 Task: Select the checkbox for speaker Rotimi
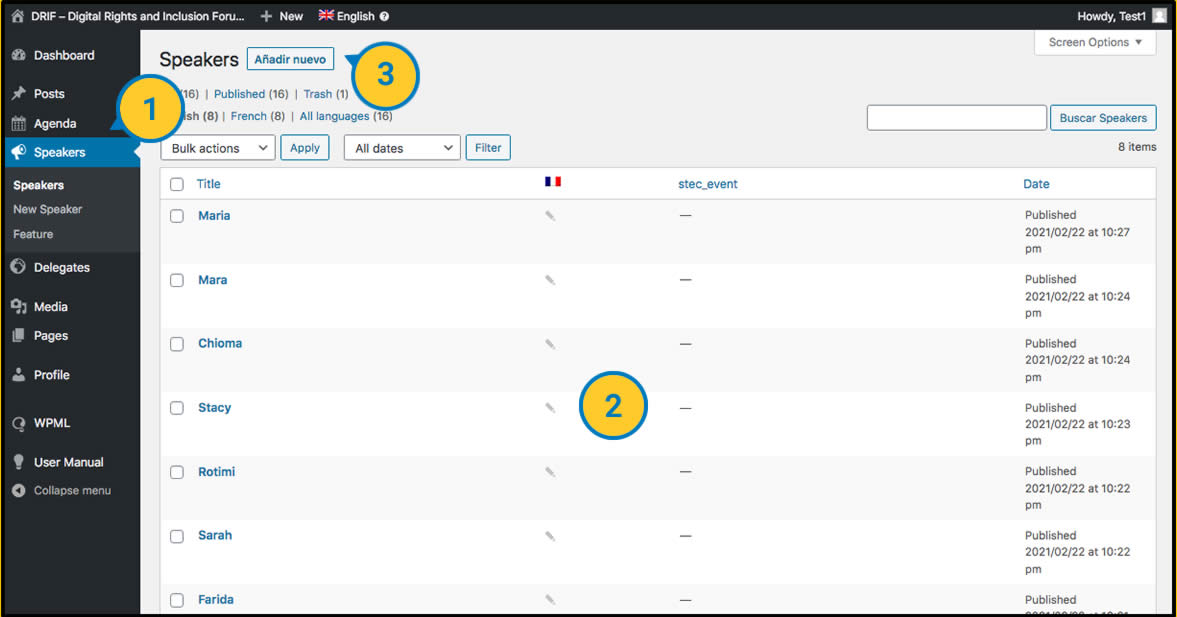pos(177,472)
